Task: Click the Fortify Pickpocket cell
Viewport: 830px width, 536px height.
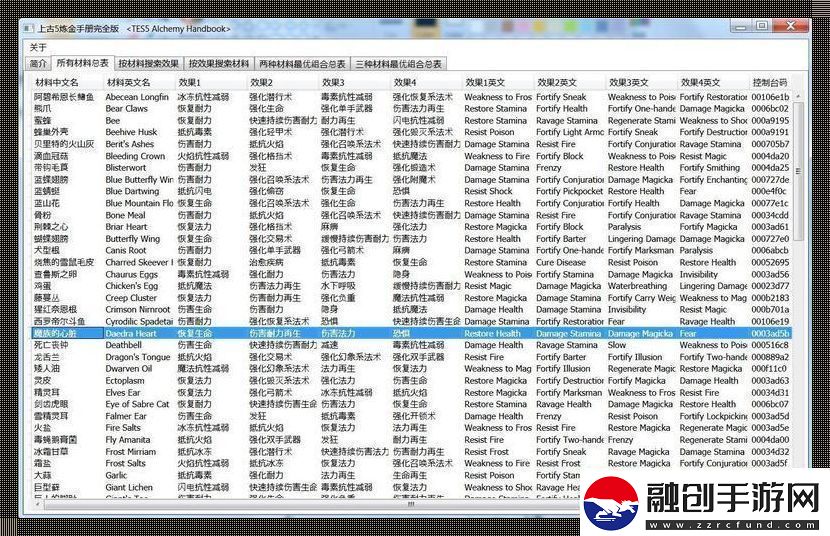Action: click(x=570, y=192)
